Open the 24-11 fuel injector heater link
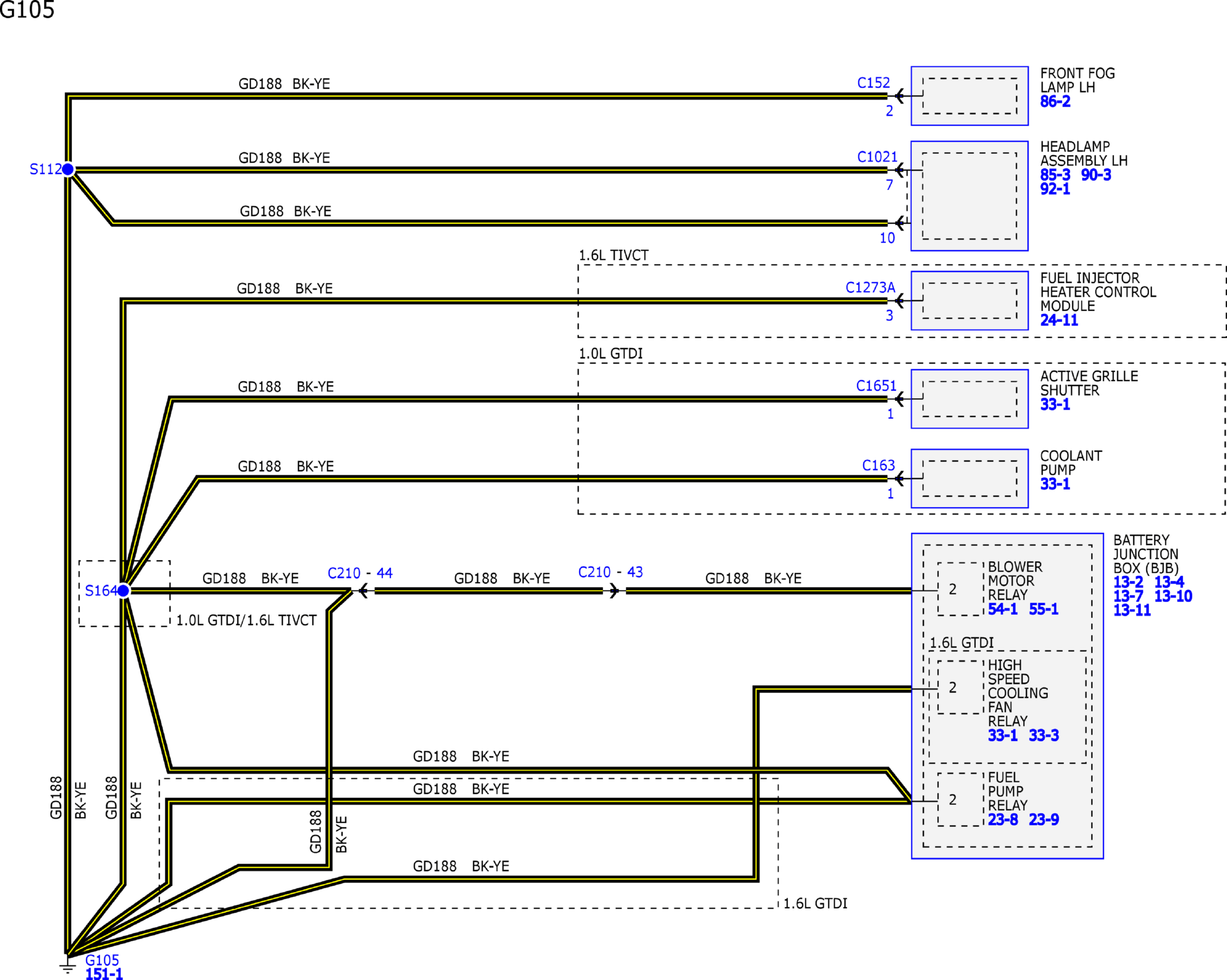 [1059, 320]
